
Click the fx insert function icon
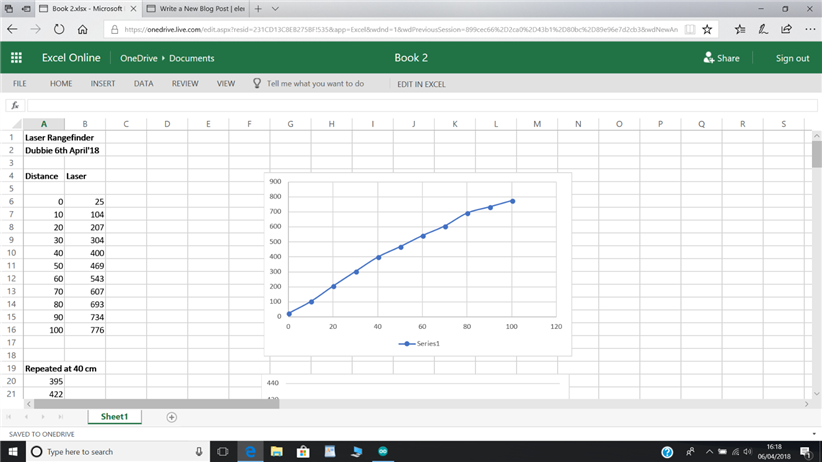[15, 105]
